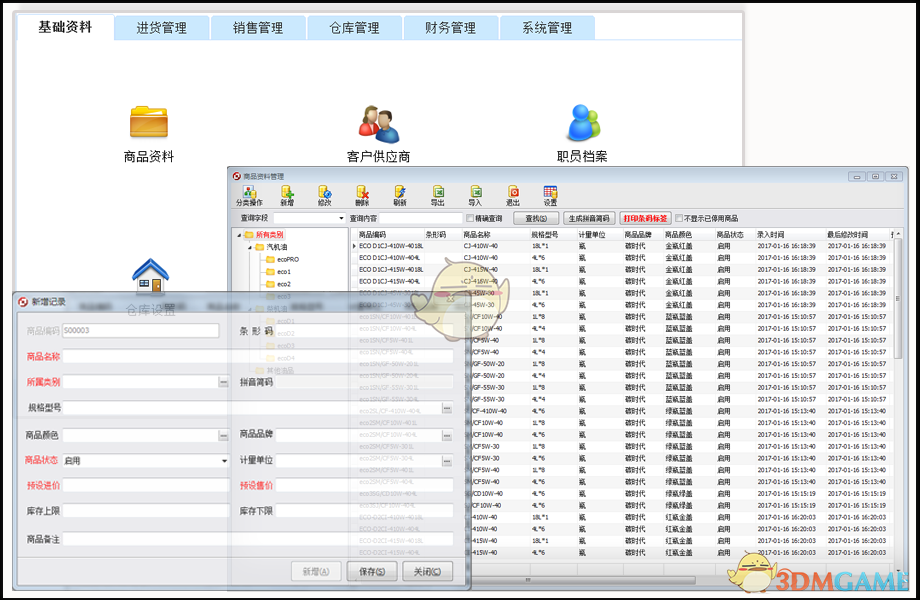Switch to the 销售管理 tab
Image resolution: width=920 pixels, height=600 pixels.
click(x=257, y=28)
